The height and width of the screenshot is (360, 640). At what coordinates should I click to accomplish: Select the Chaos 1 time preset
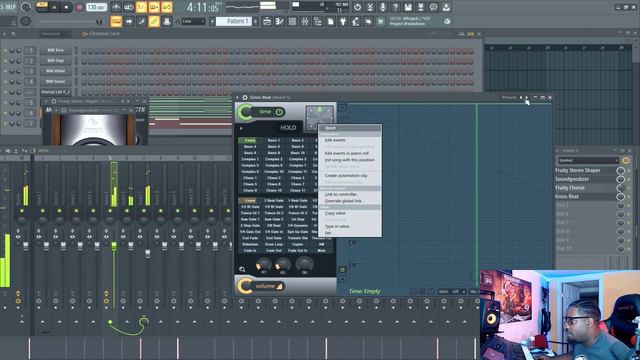(x=250, y=178)
